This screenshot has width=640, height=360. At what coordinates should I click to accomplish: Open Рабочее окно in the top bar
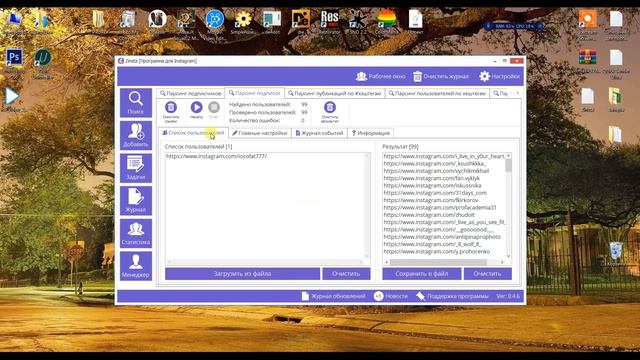(380, 76)
